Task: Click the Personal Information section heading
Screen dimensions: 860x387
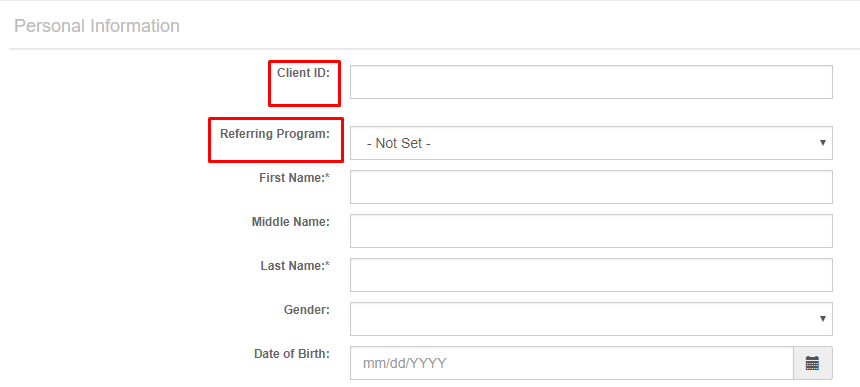Action: (x=97, y=26)
